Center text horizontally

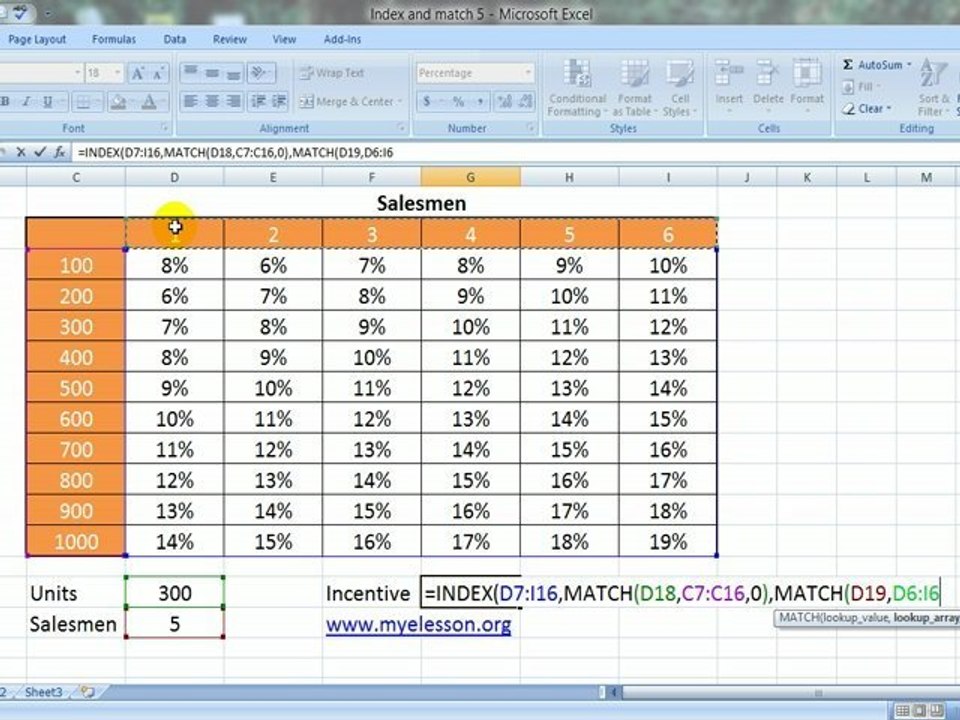(x=212, y=101)
